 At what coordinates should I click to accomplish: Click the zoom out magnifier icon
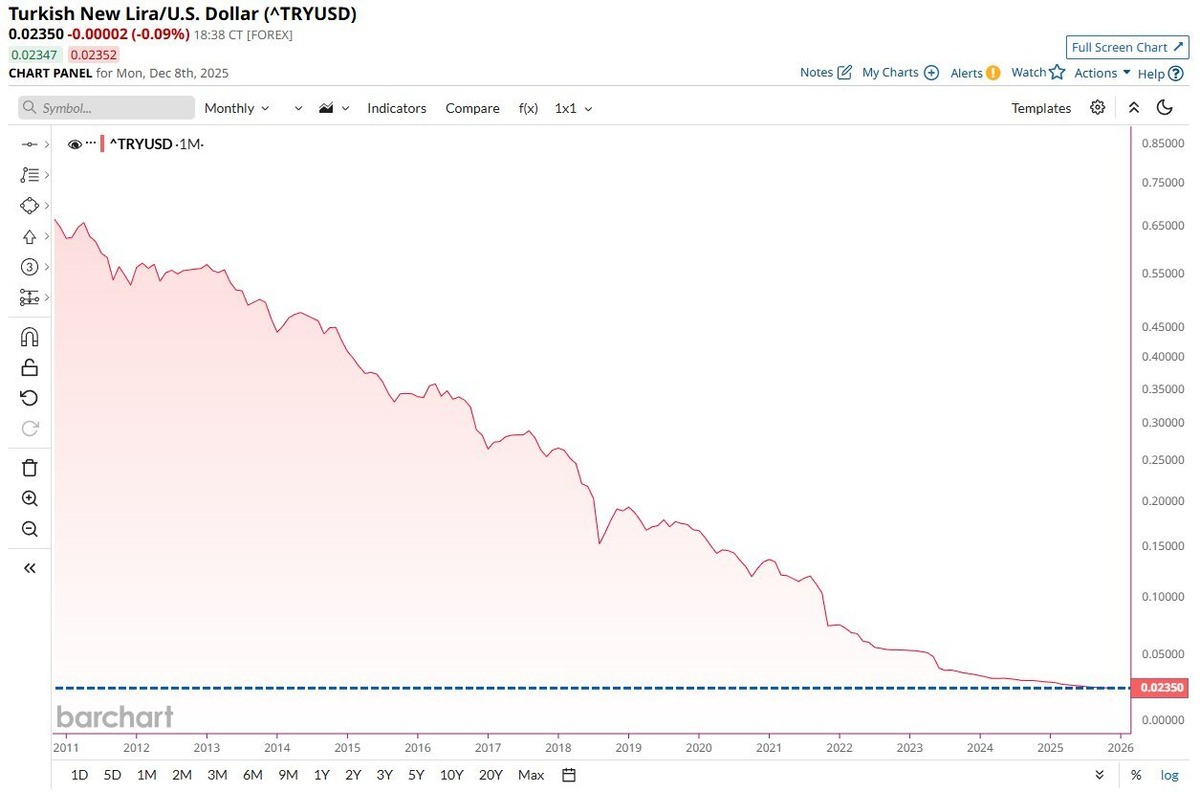coord(29,530)
